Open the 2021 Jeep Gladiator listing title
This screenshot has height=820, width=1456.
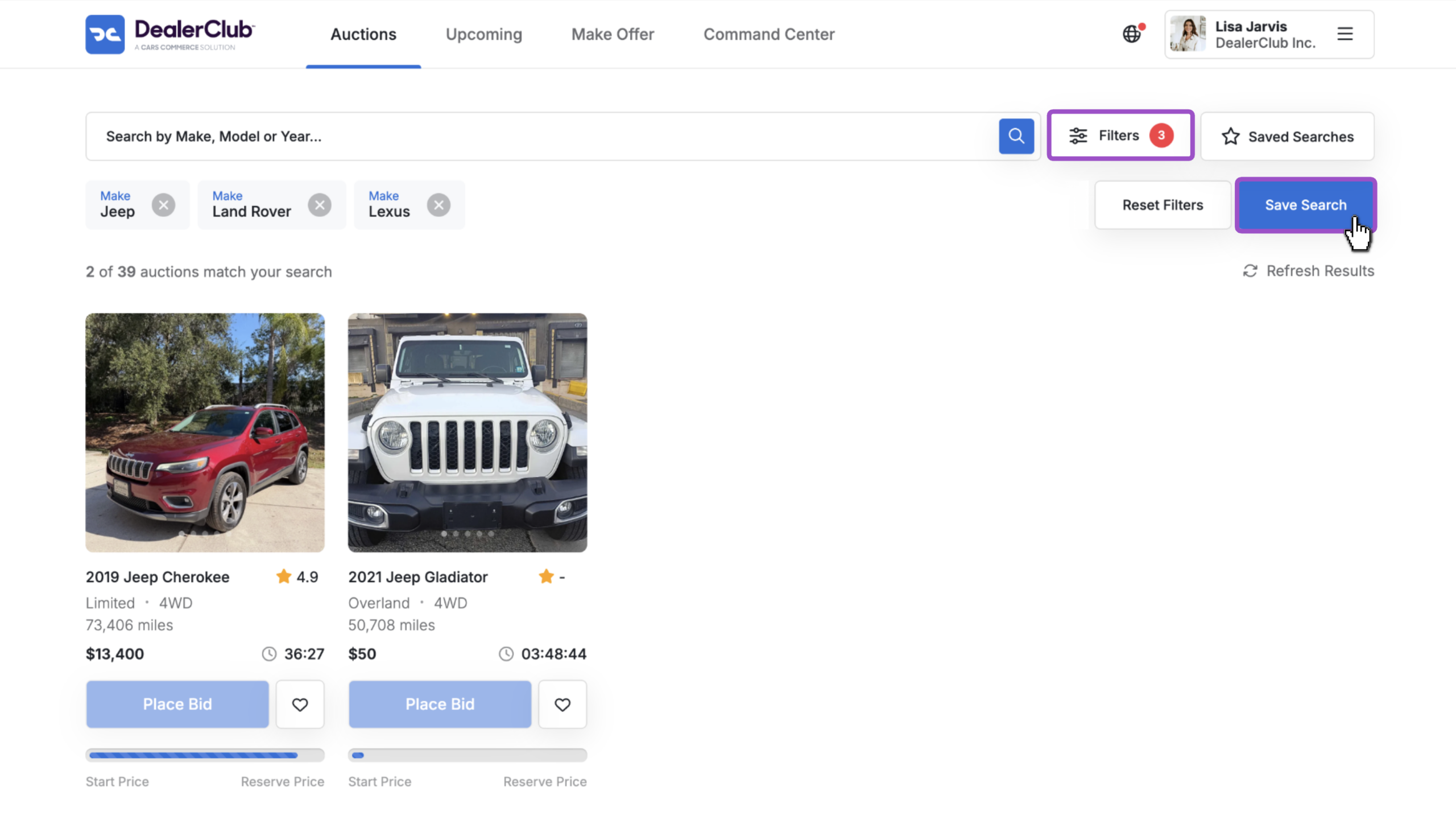(x=418, y=576)
